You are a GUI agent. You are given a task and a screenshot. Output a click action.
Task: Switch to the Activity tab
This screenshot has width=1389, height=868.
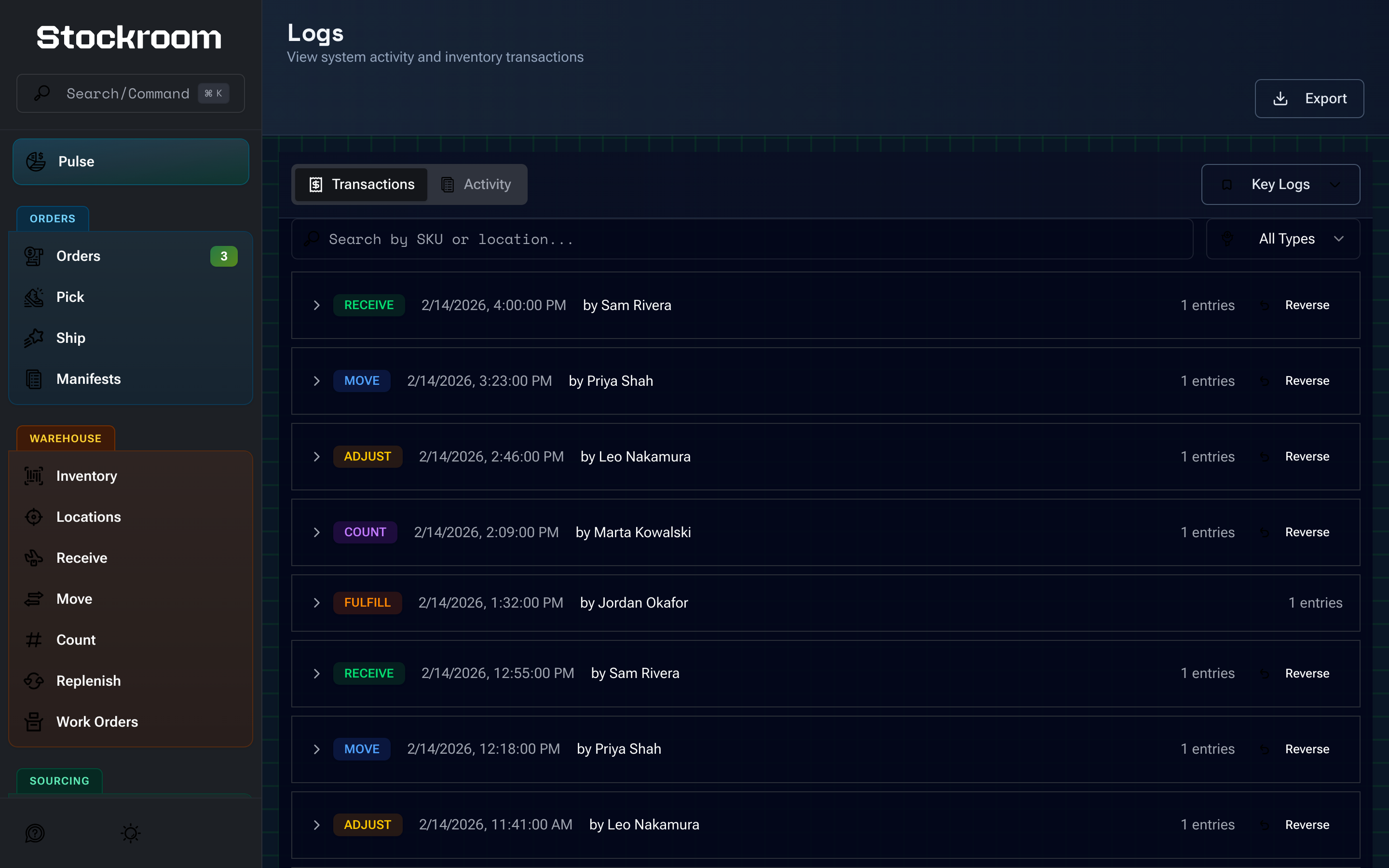tap(476, 185)
